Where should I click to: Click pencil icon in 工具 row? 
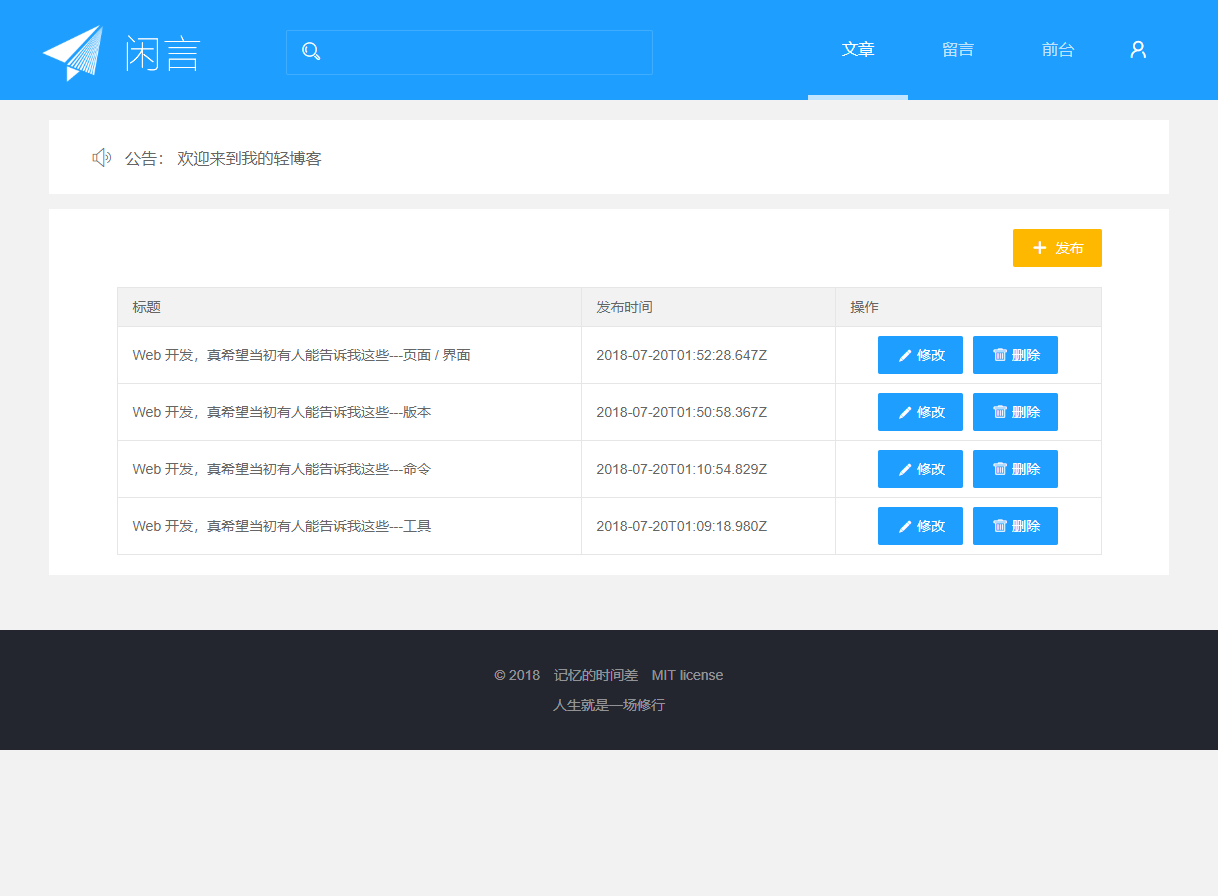click(905, 526)
